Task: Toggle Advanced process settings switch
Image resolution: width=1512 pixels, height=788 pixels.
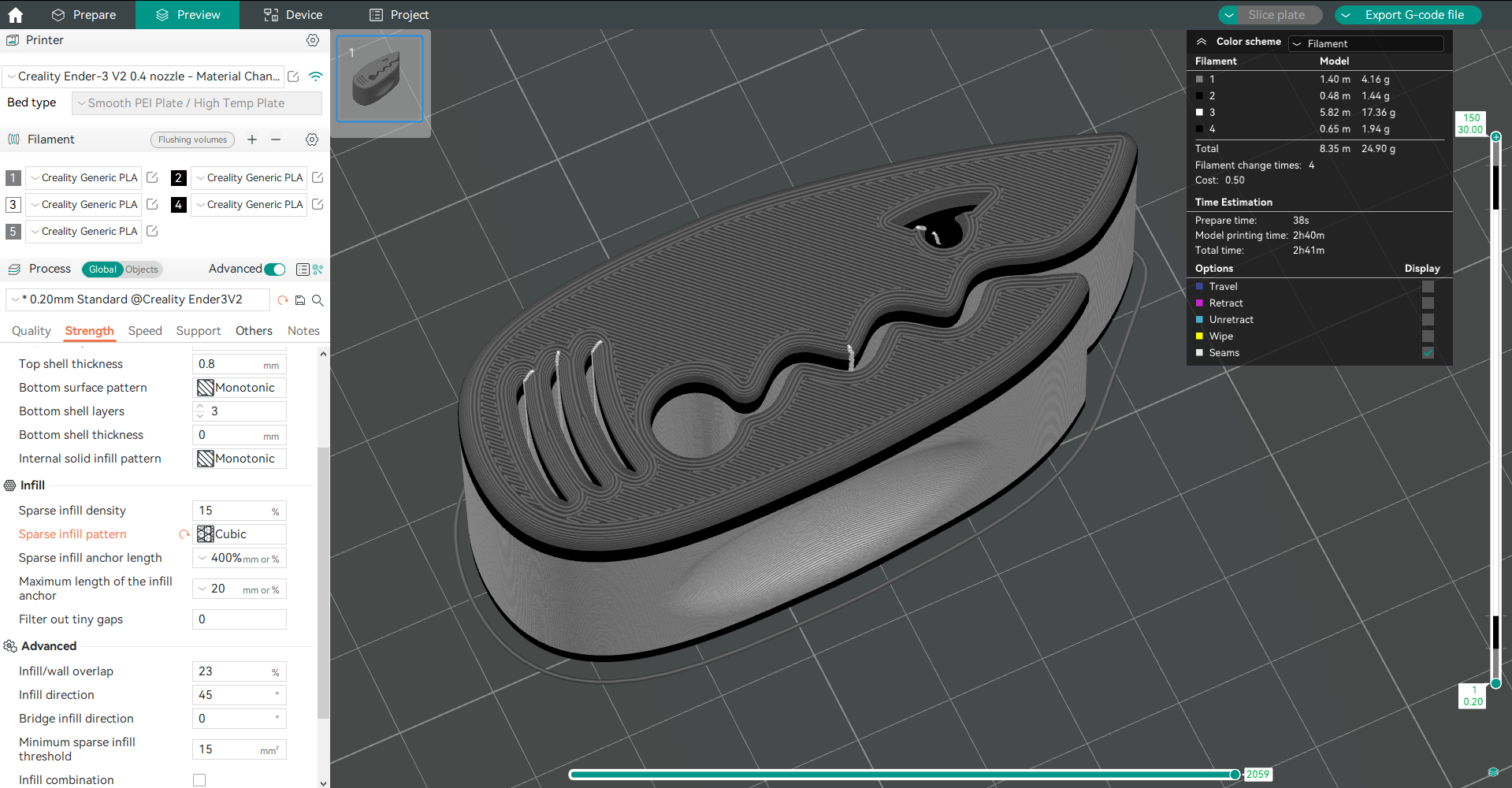Action: pos(274,269)
